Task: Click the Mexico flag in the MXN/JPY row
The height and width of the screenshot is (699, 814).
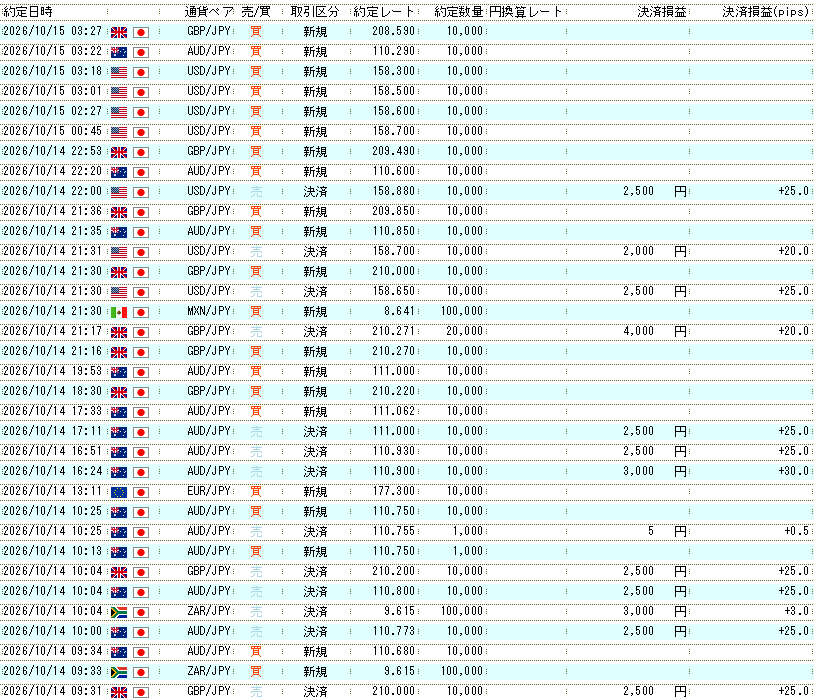Action: click(x=119, y=312)
